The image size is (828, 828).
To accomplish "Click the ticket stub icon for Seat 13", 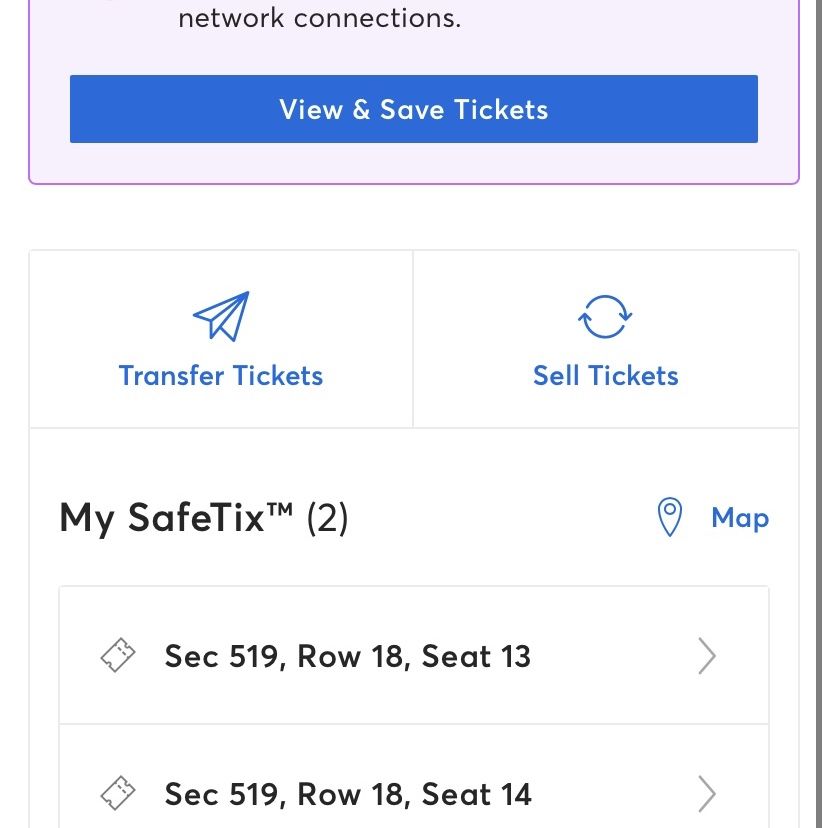I will [x=118, y=655].
